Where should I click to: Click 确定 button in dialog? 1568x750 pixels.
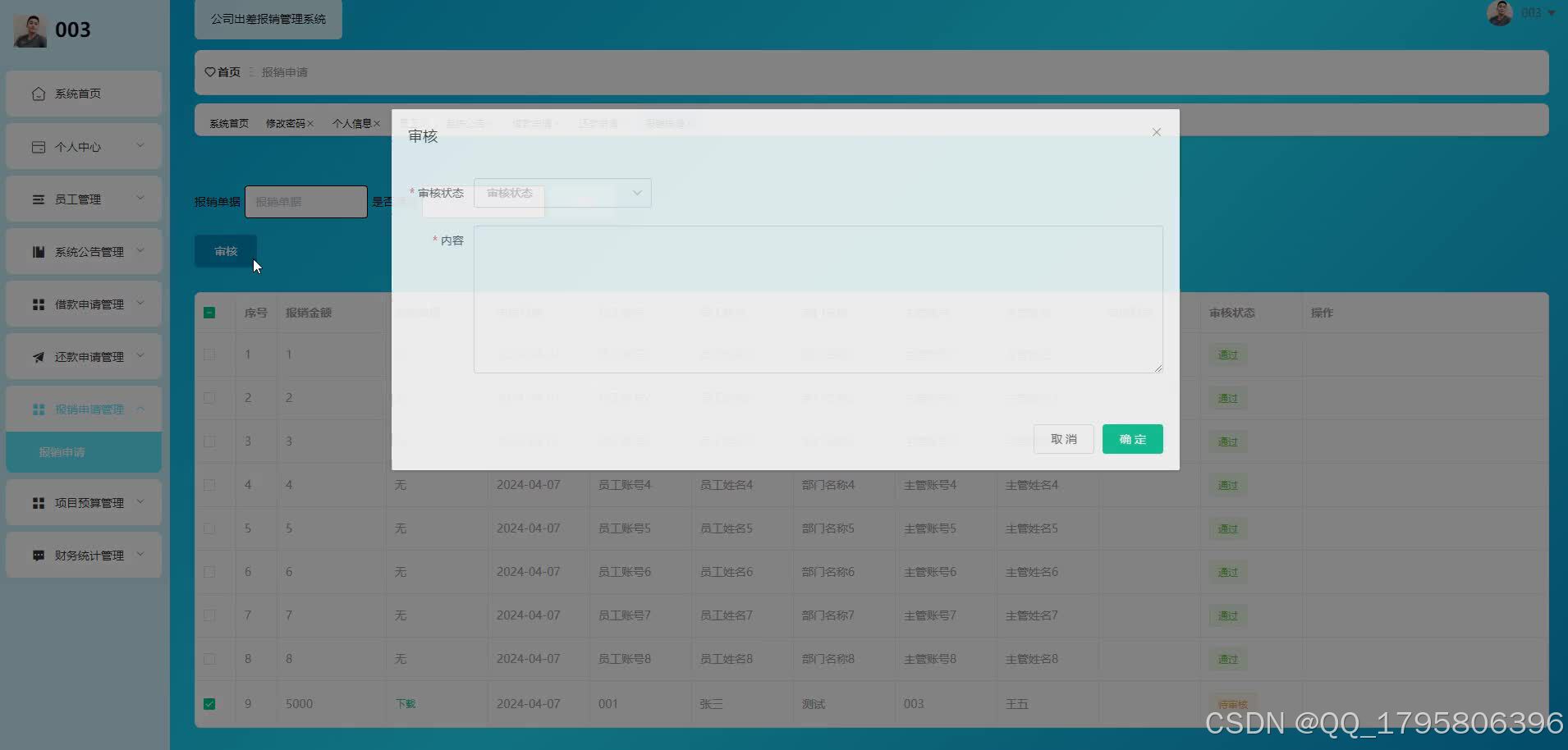1133,439
